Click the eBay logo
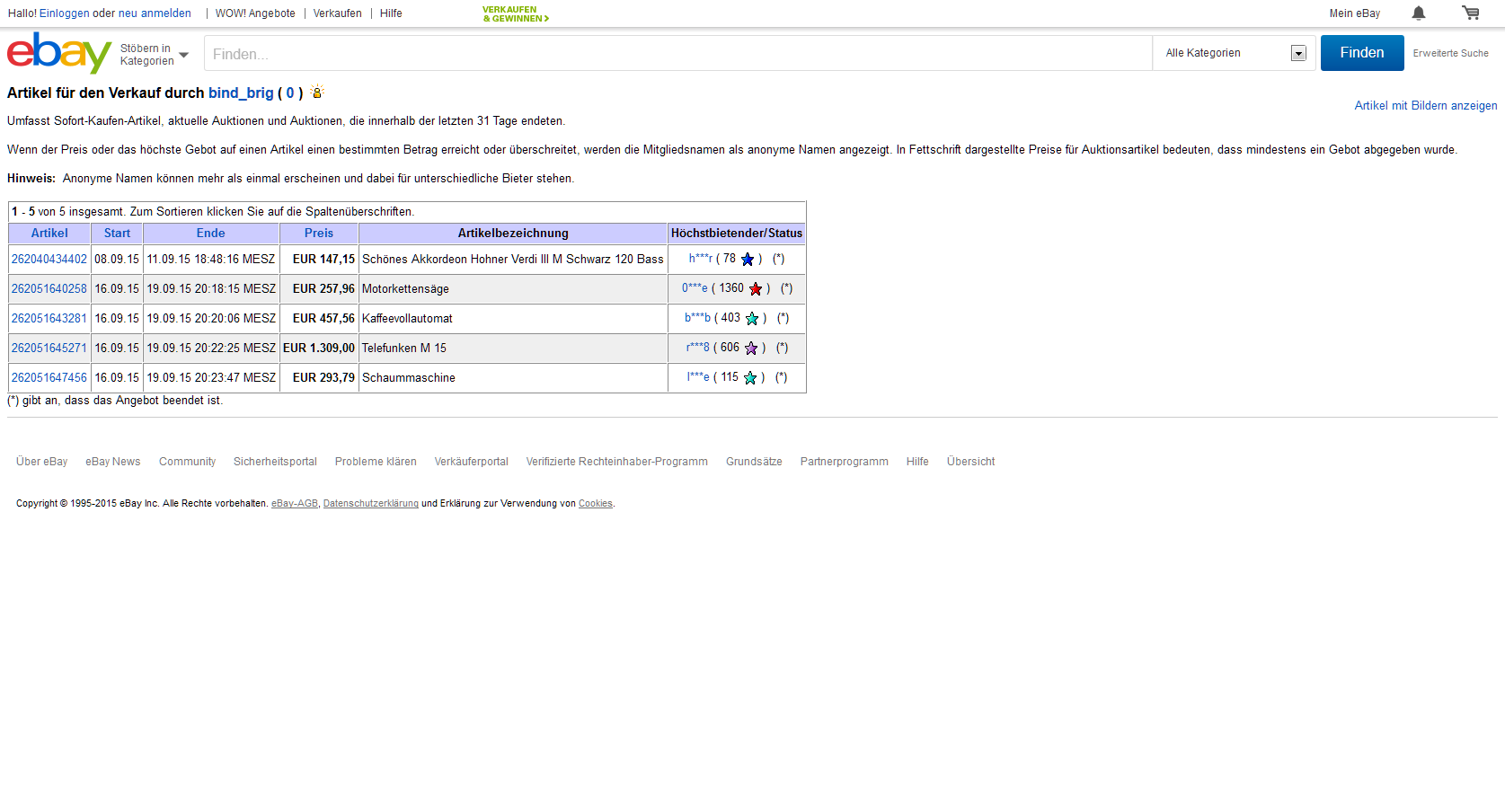Image resolution: width=1505 pixels, height=812 pixels. [x=58, y=53]
